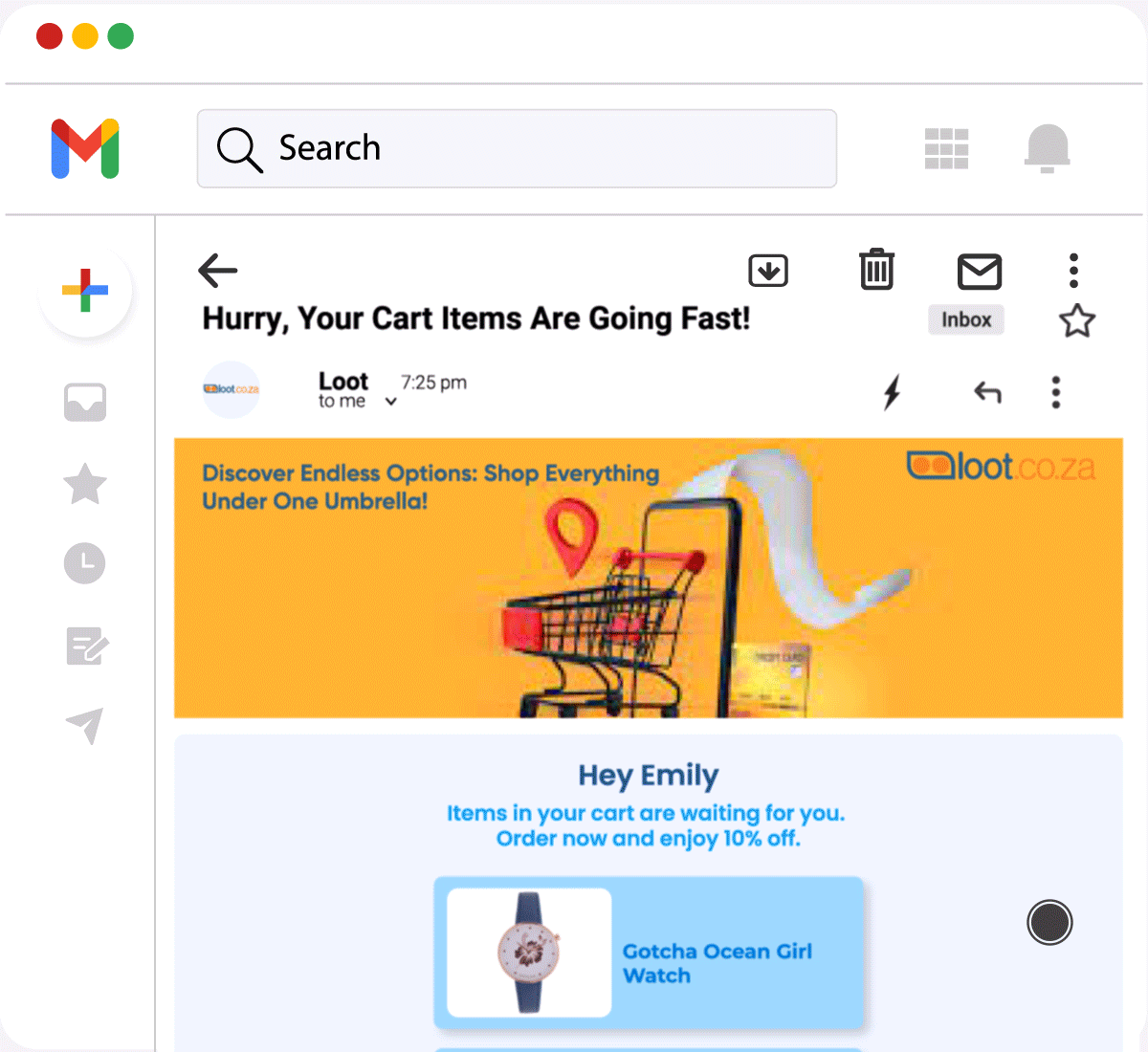
Task: Open Sent from the sidebar
Action: tap(85, 726)
